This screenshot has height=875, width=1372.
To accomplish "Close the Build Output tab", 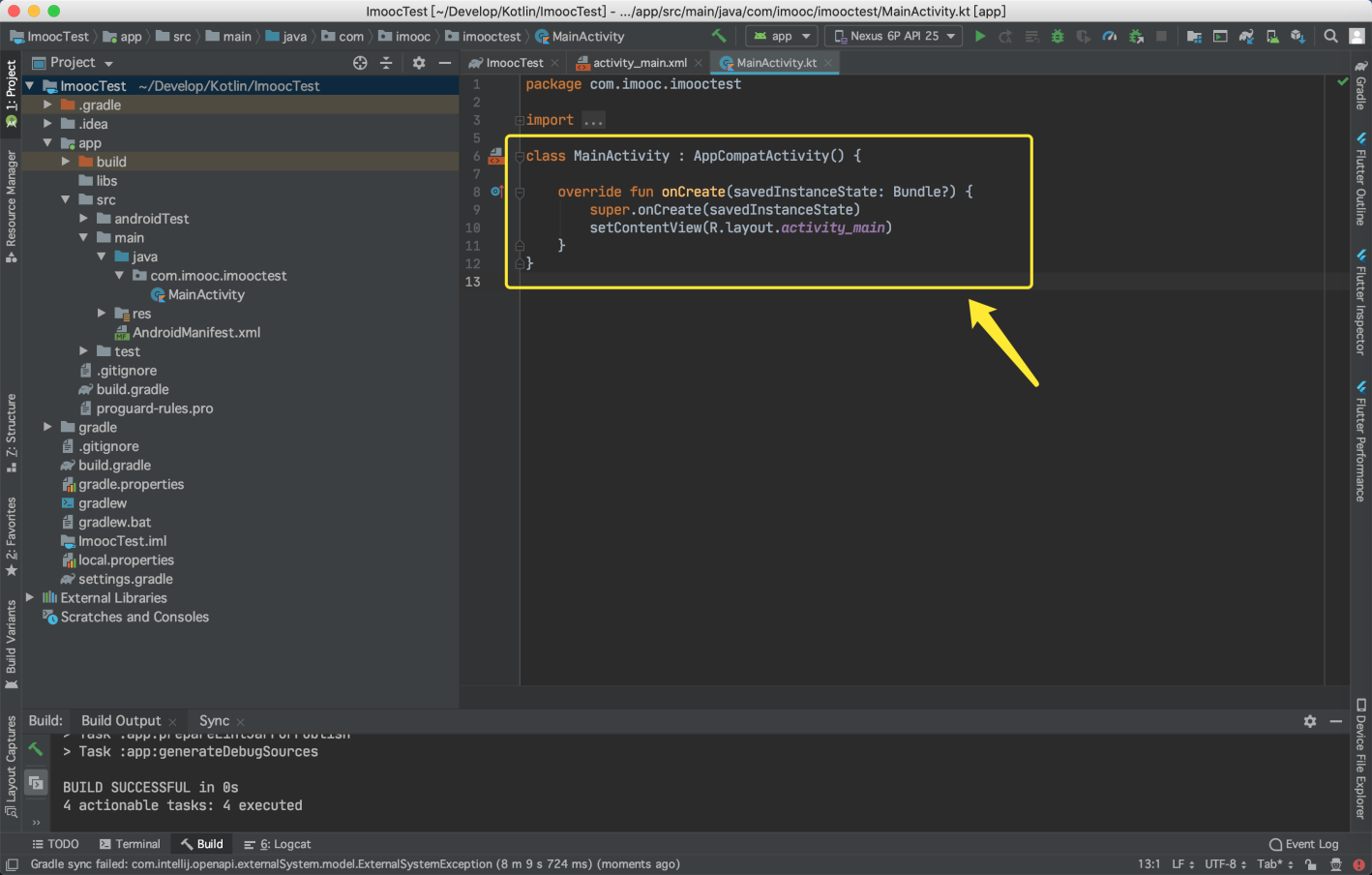I will 173,722.
